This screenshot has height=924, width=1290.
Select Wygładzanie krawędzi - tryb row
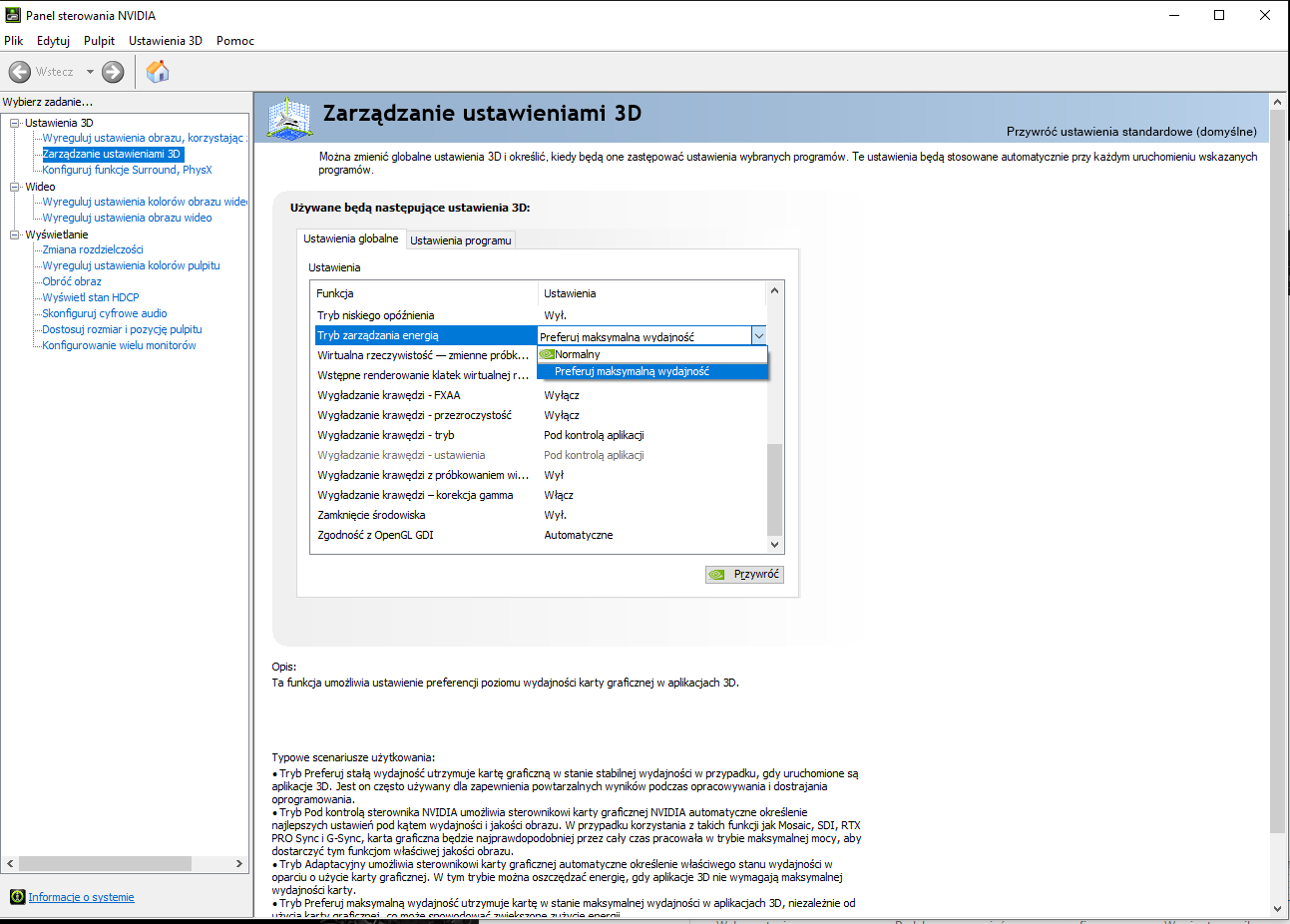[540, 435]
